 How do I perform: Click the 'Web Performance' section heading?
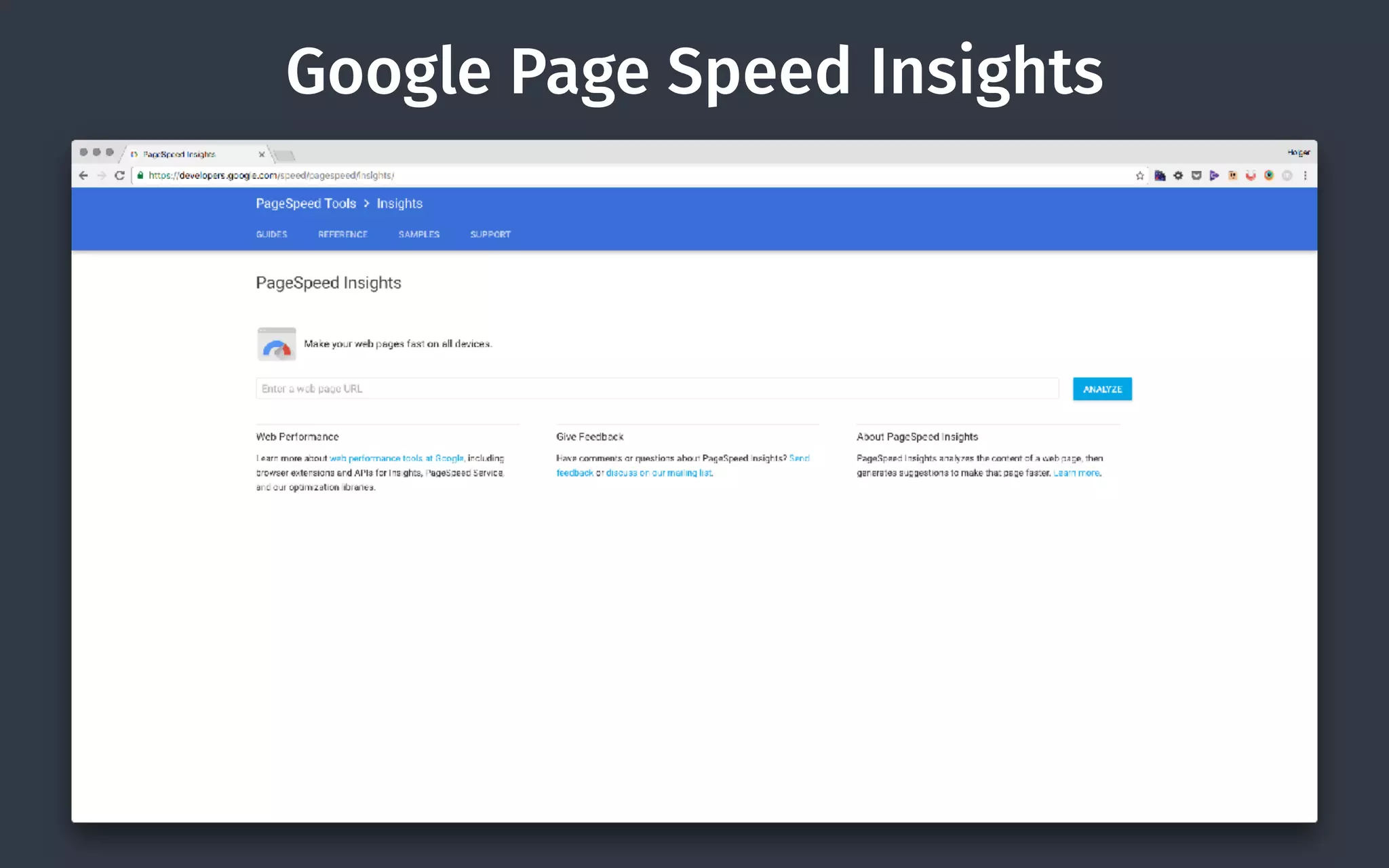coord(297,437)
